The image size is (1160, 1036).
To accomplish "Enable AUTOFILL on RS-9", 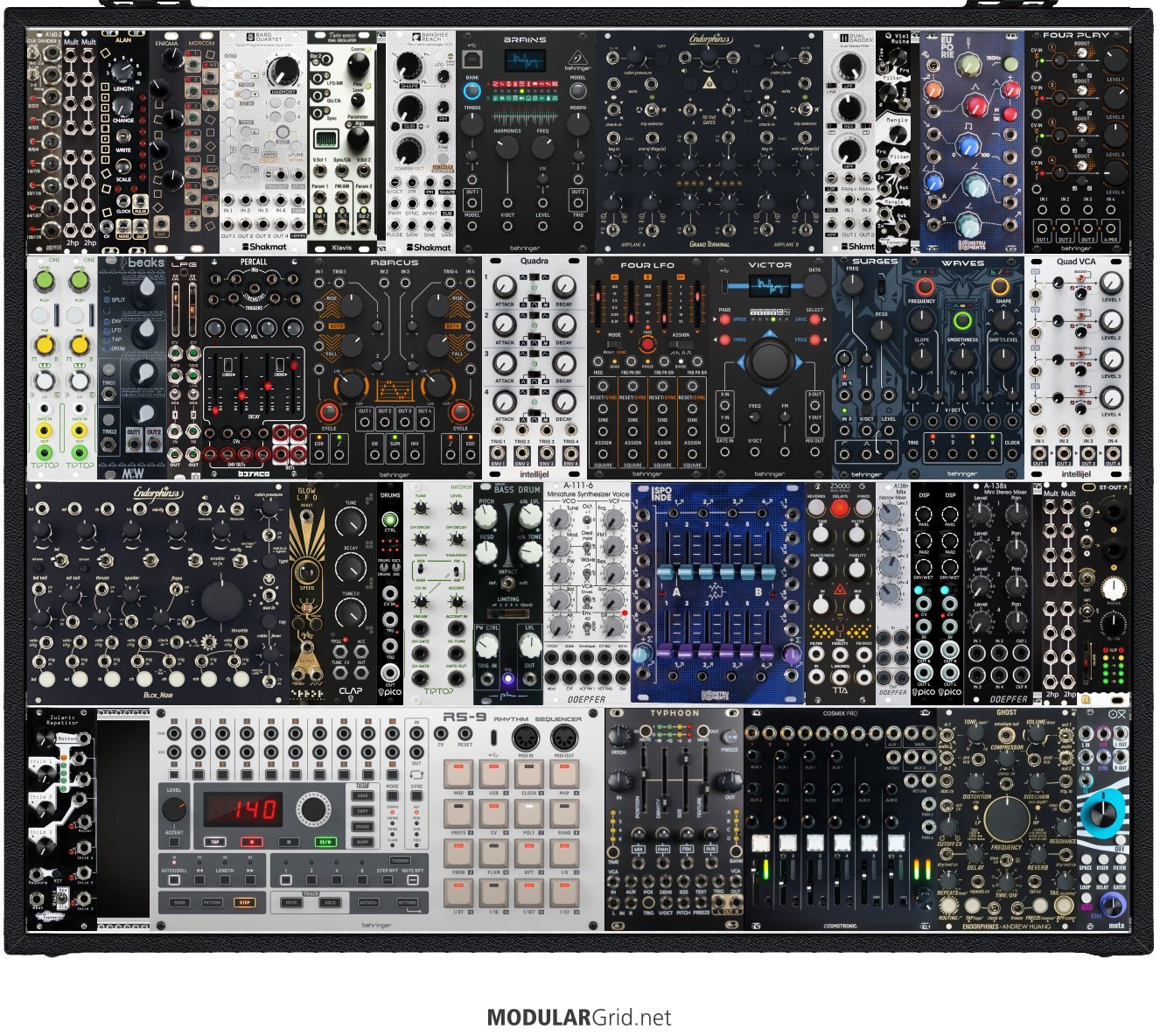I will 369,902.
